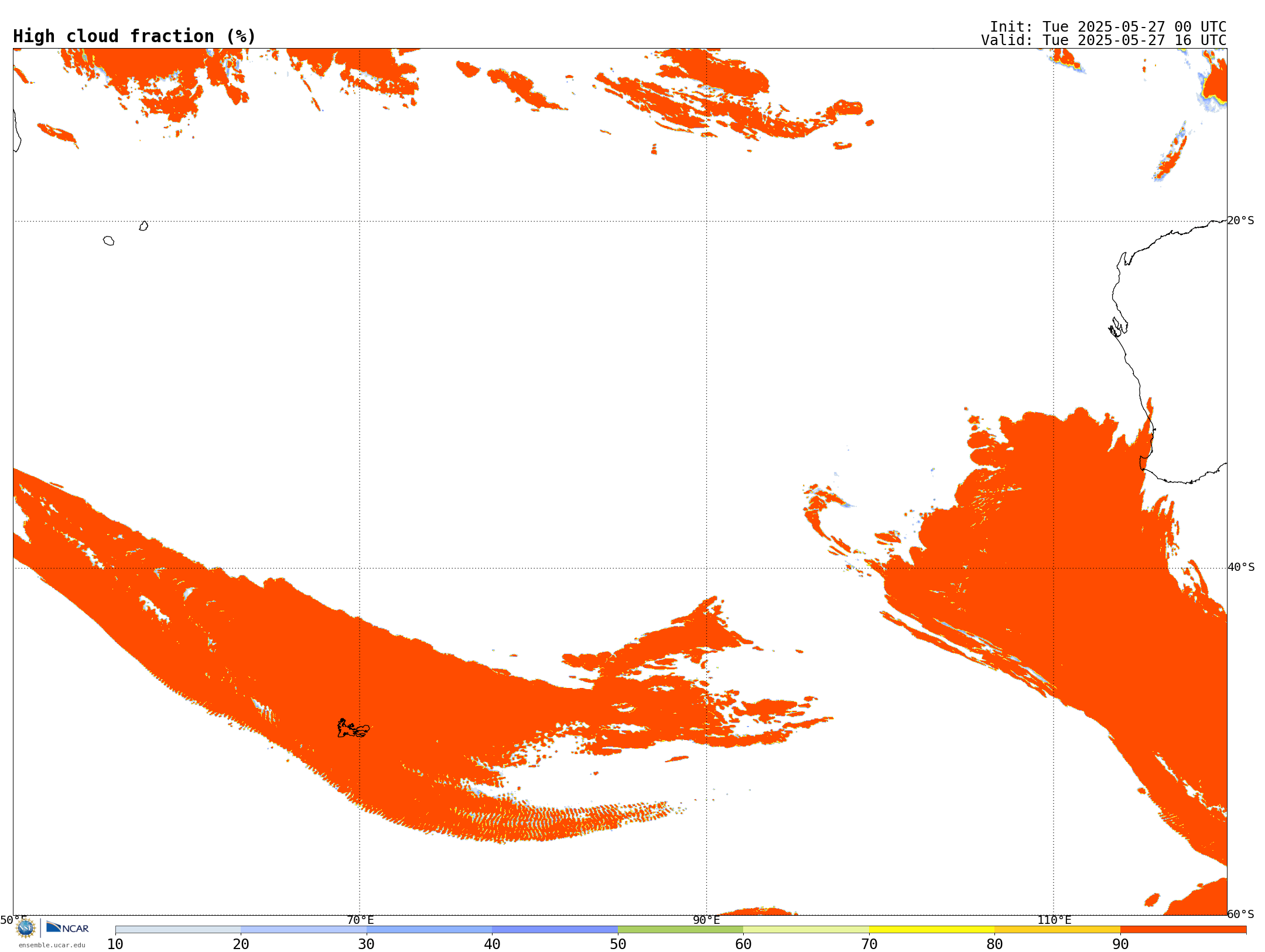Screen dimensions: 1265x952
Task: Click the colorbar tick label 20
Action: click(241, 944)
